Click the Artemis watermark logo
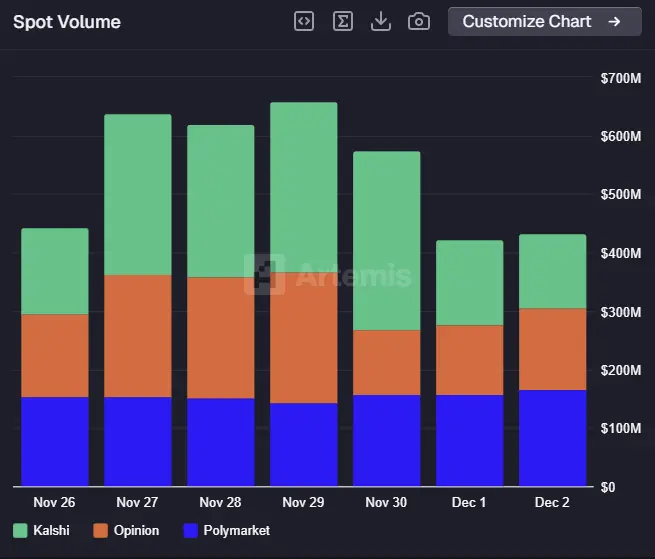655x559 pixels. coord(264,274)
